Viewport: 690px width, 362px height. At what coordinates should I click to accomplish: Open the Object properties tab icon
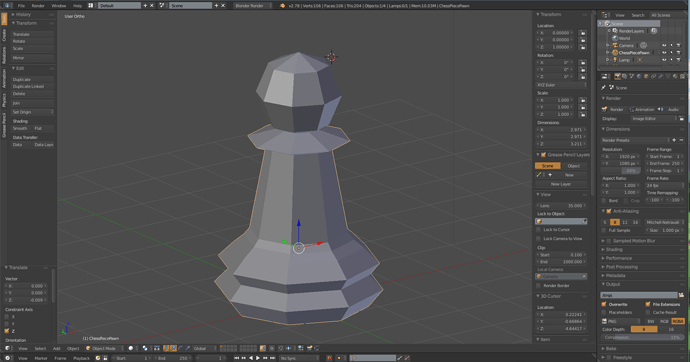pos(646,77)
